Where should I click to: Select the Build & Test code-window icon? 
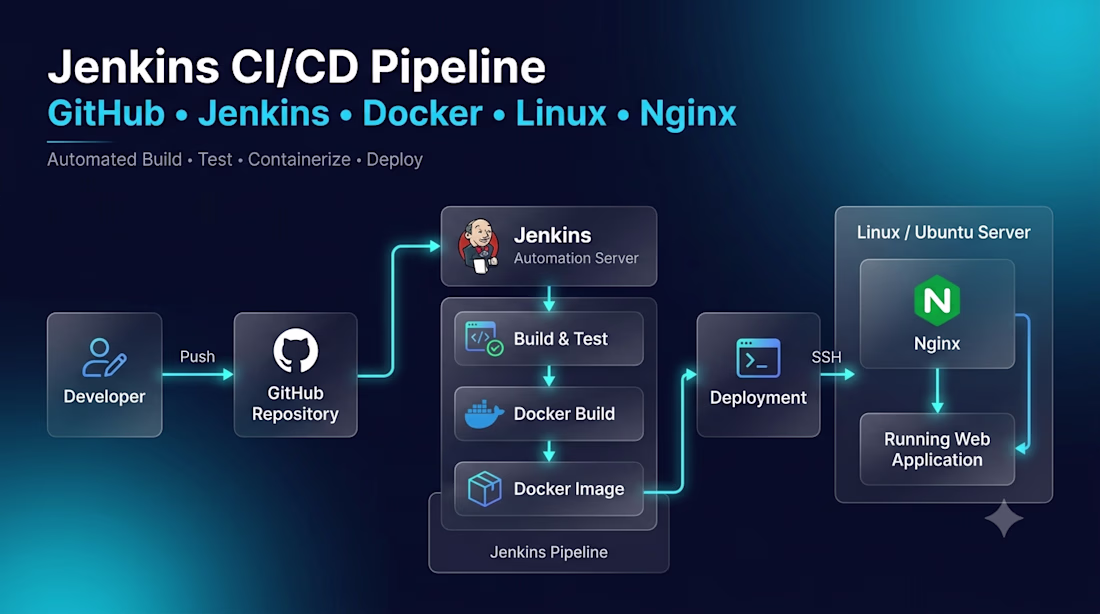[x=484, y=339]
